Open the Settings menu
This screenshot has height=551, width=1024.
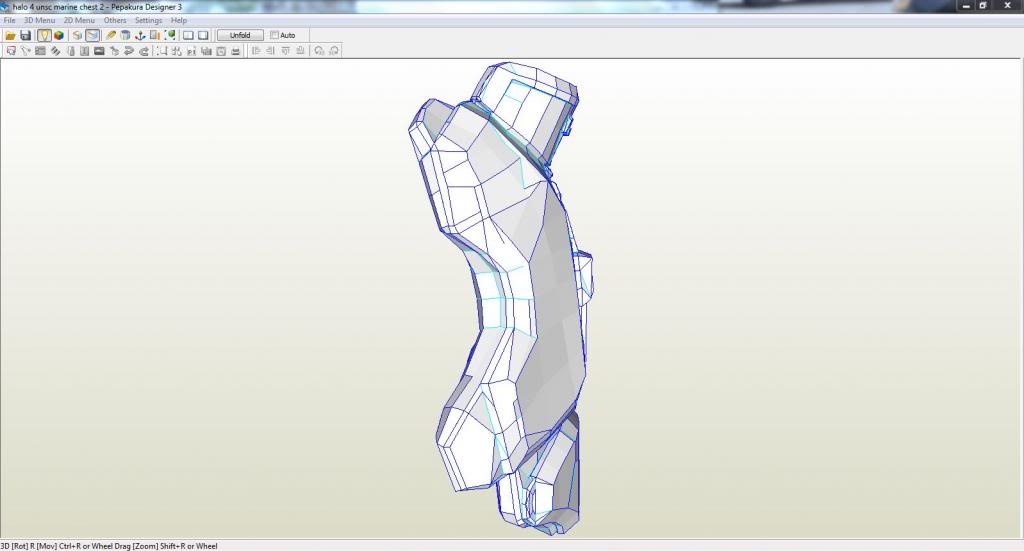click(148, 20)
